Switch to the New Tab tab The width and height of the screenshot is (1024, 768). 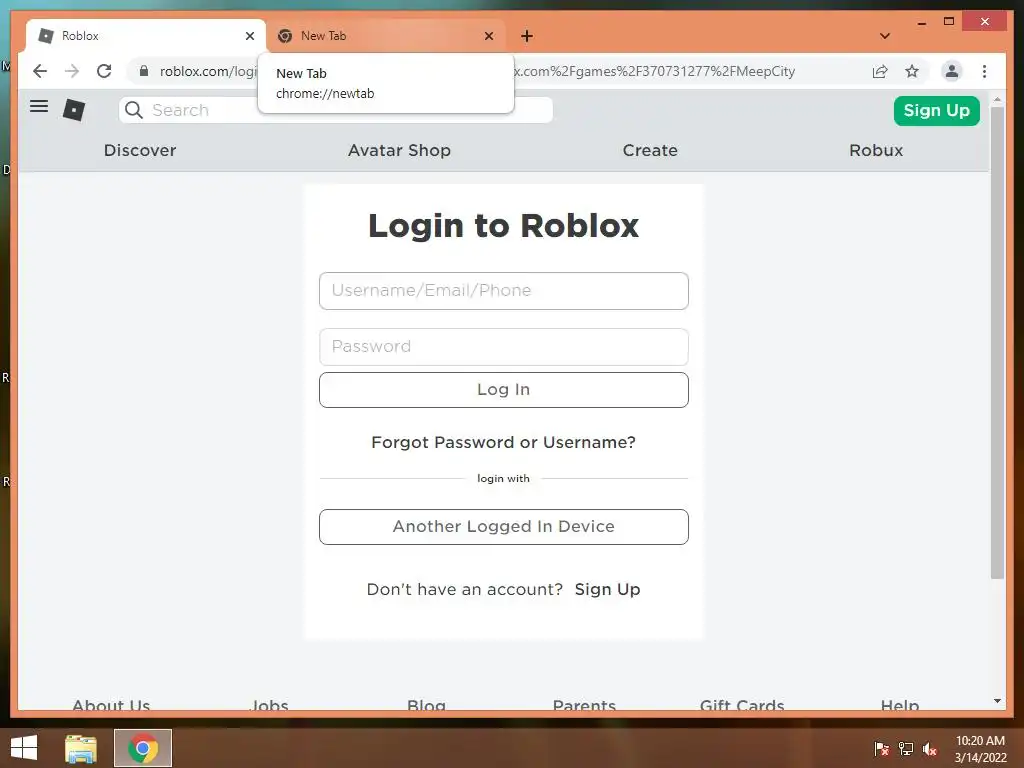pyautogui.click(x=385, y=36)
